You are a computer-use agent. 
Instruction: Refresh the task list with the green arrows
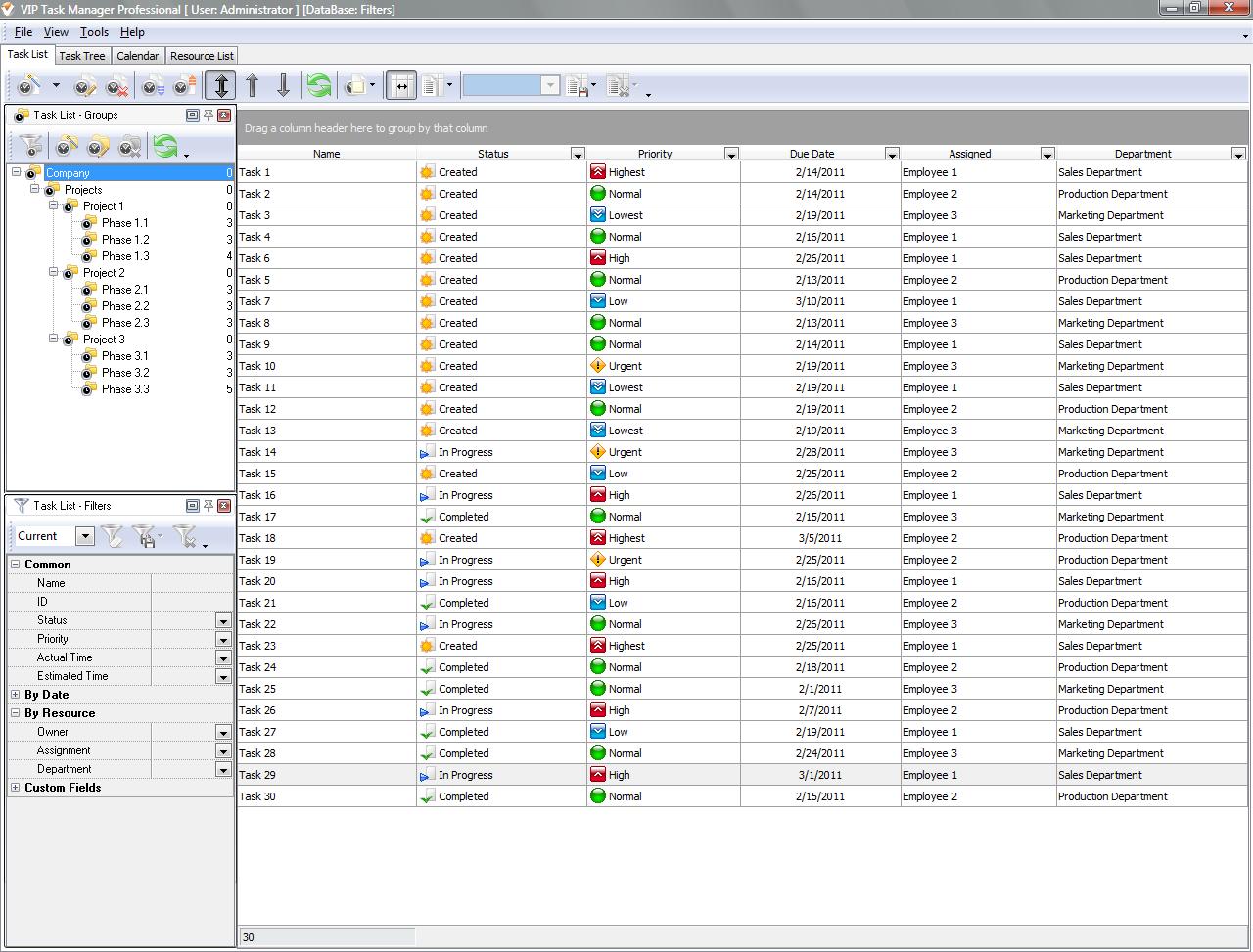(x=319, y=86)
